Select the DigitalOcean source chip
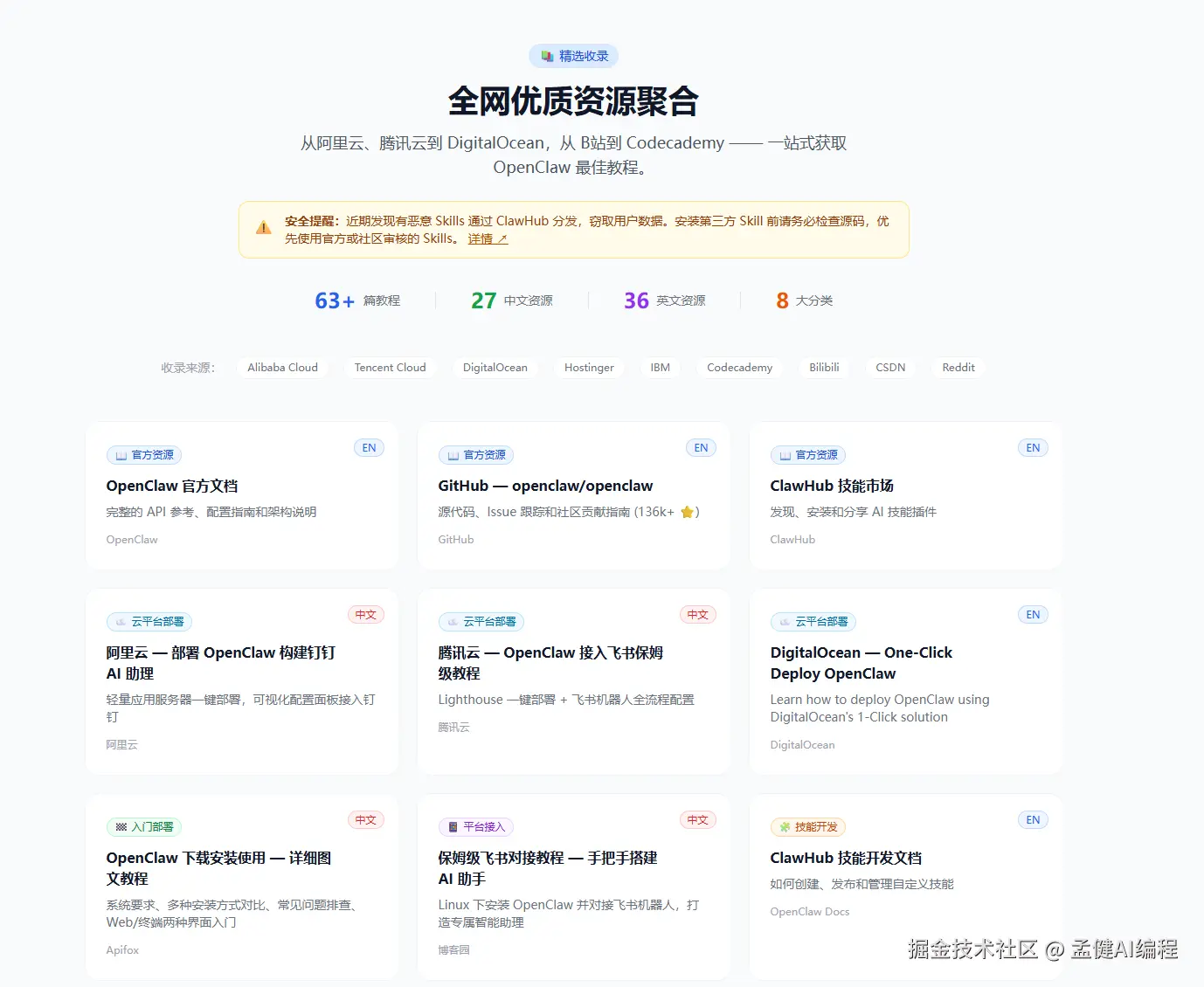The height and width of the screenshot is (987, 1204). (x=495, y=368)
